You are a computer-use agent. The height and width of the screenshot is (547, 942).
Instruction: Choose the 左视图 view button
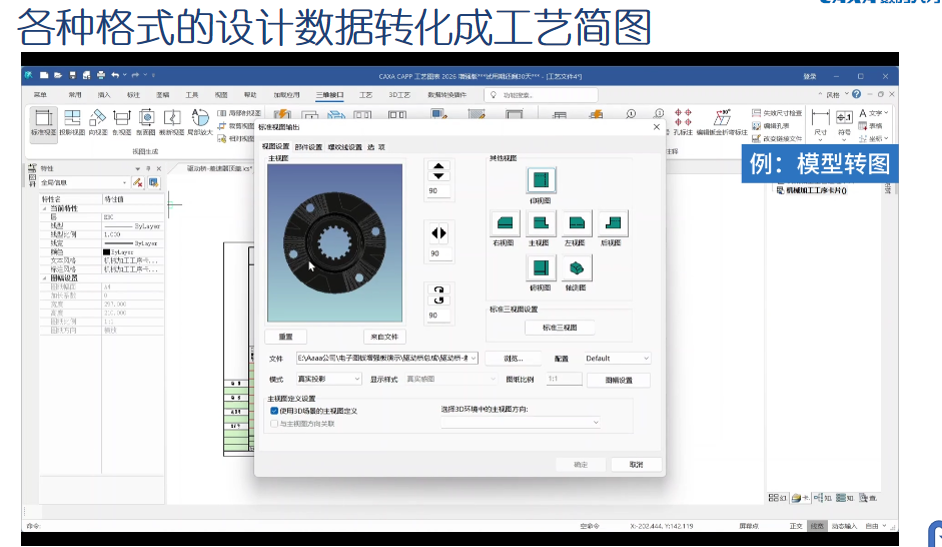coord(577,223)
